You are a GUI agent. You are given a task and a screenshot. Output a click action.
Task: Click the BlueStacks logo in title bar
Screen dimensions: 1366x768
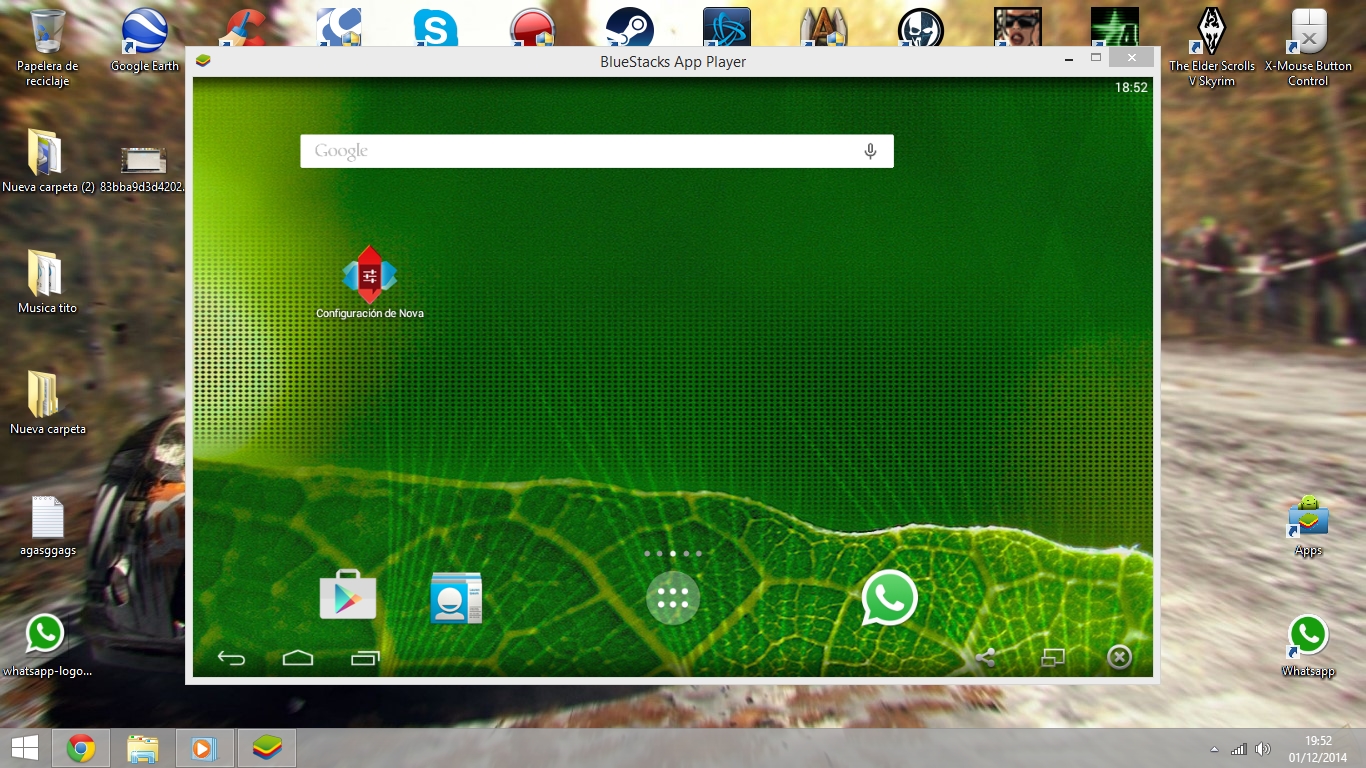203,61
